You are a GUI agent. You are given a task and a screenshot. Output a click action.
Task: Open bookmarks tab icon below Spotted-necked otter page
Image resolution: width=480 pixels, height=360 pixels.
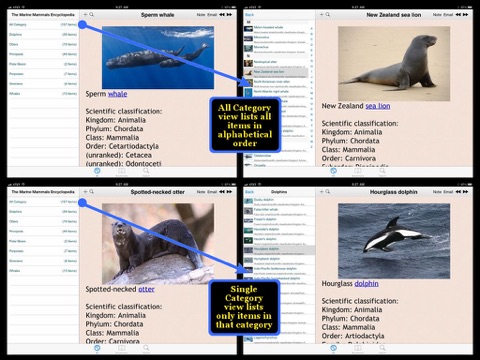coord(121,349)
